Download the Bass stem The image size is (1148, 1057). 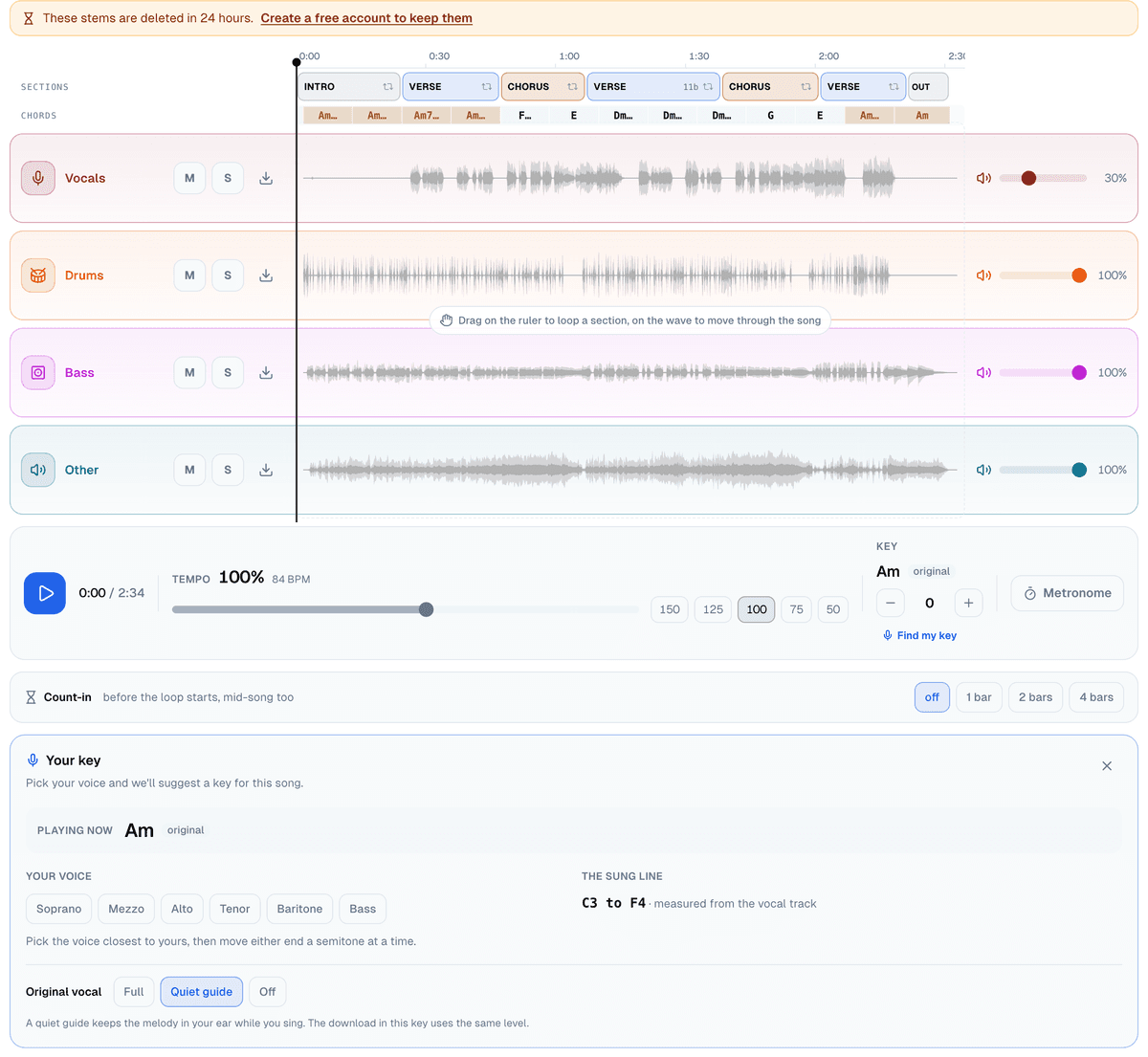tap(266, 373)
